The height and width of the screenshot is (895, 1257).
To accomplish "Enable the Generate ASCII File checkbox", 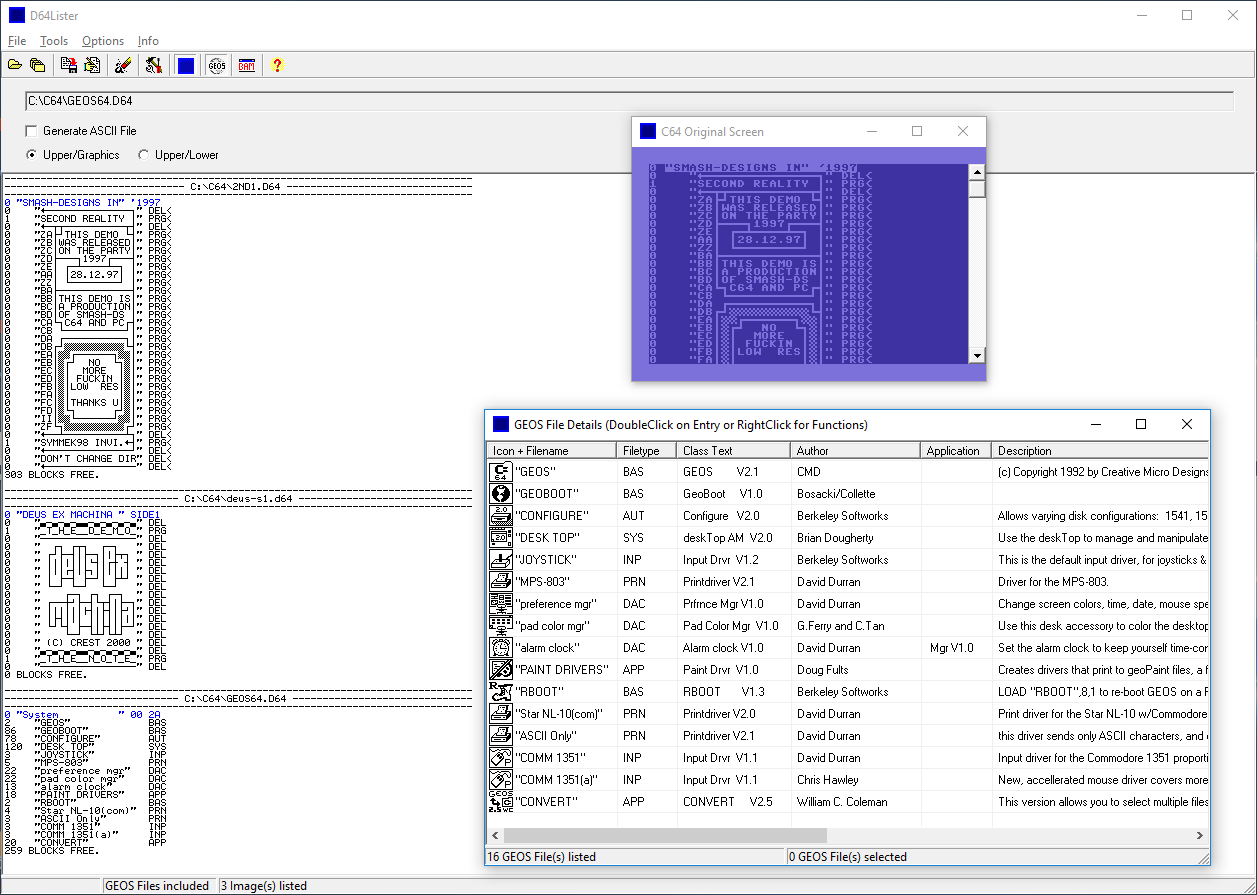I will 32,131.
